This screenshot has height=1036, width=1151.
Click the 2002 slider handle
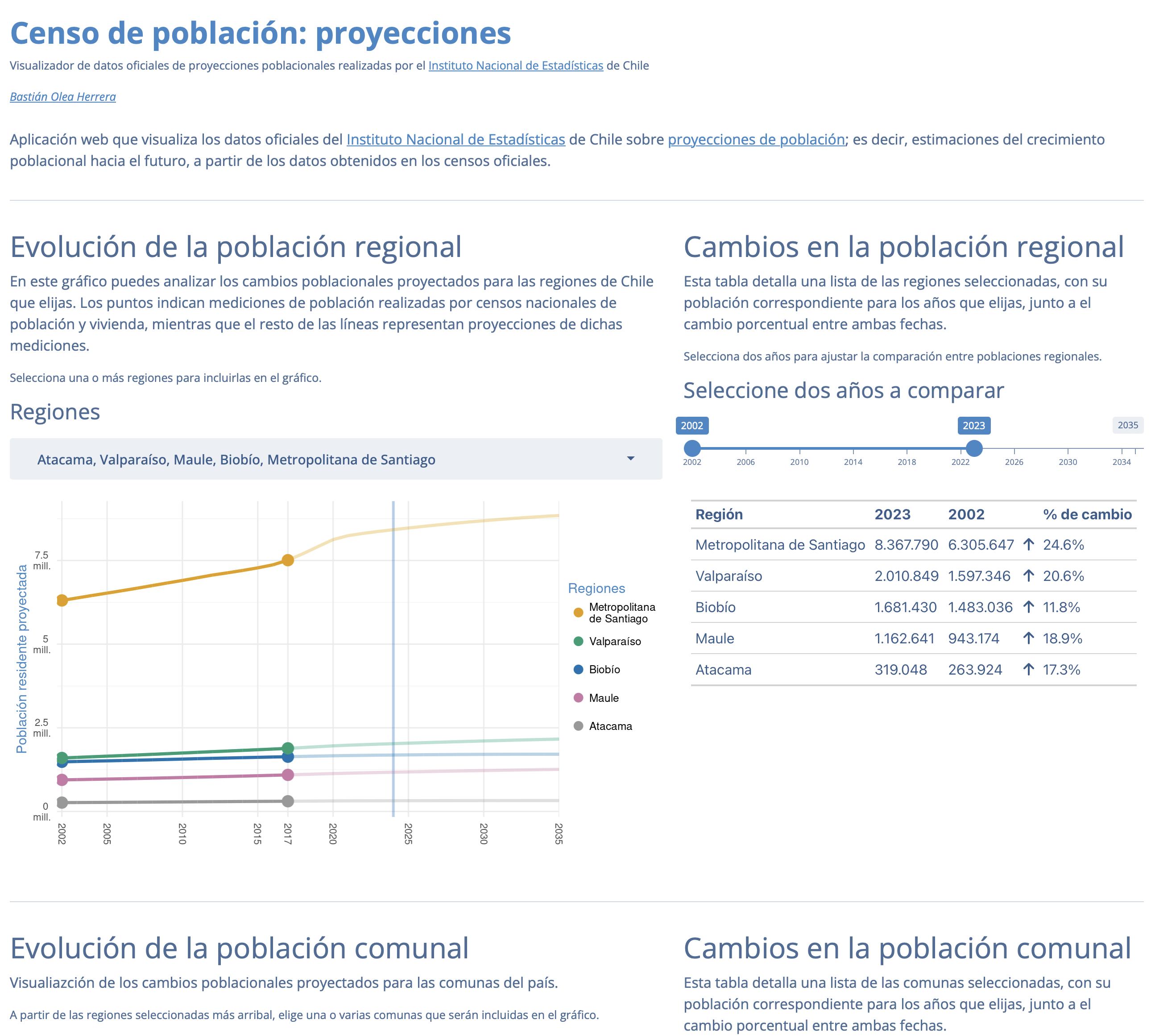point(691,448)
